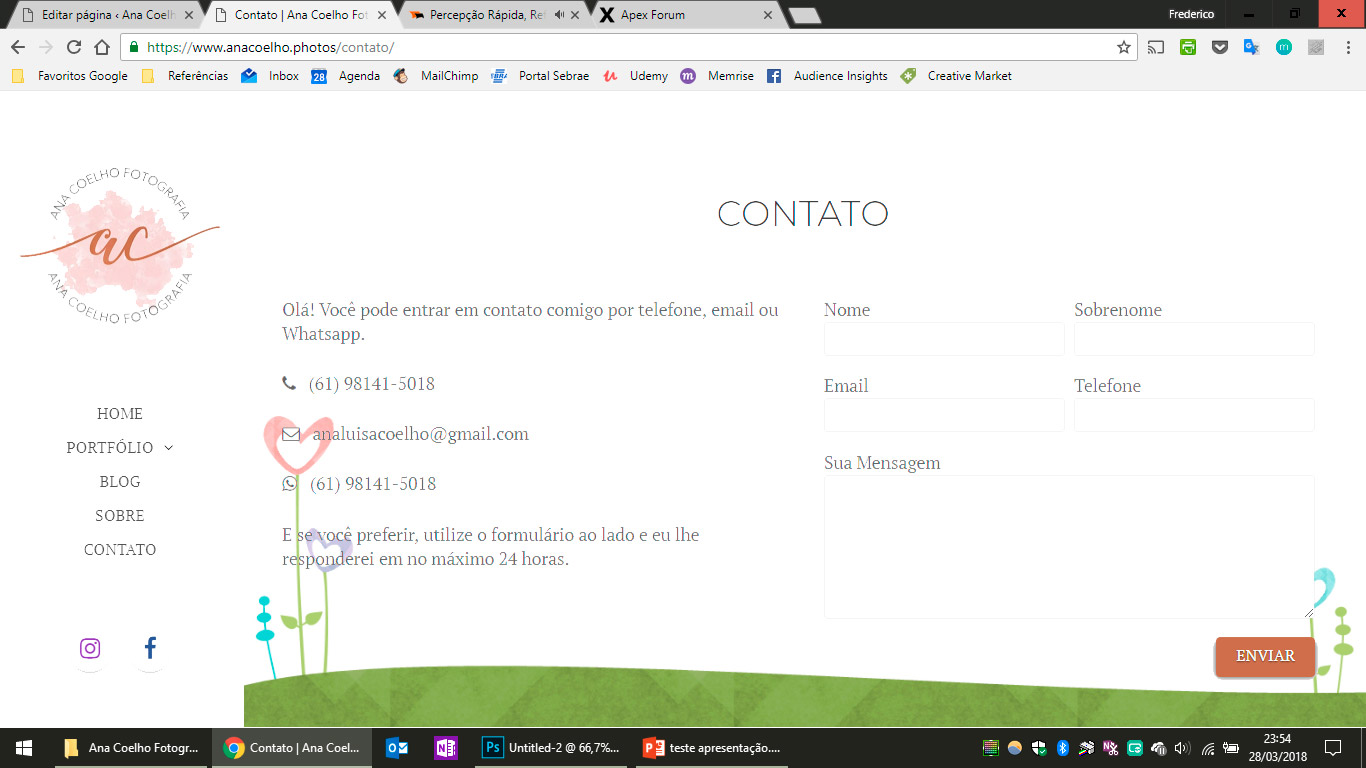
Task: Open the Instagram profile icon
Action: pos(90,648)
